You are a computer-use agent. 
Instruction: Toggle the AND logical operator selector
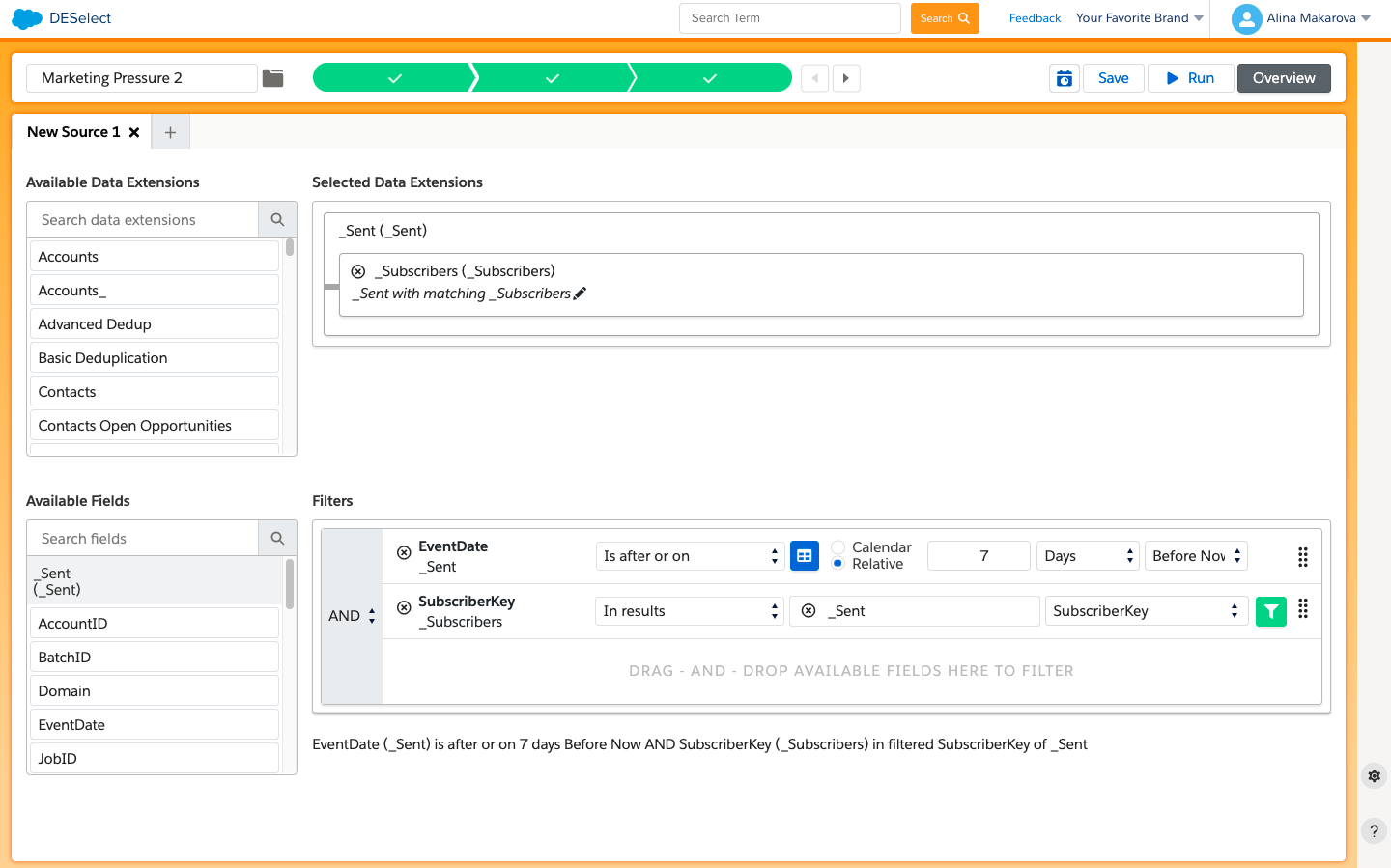click(352, 616)
